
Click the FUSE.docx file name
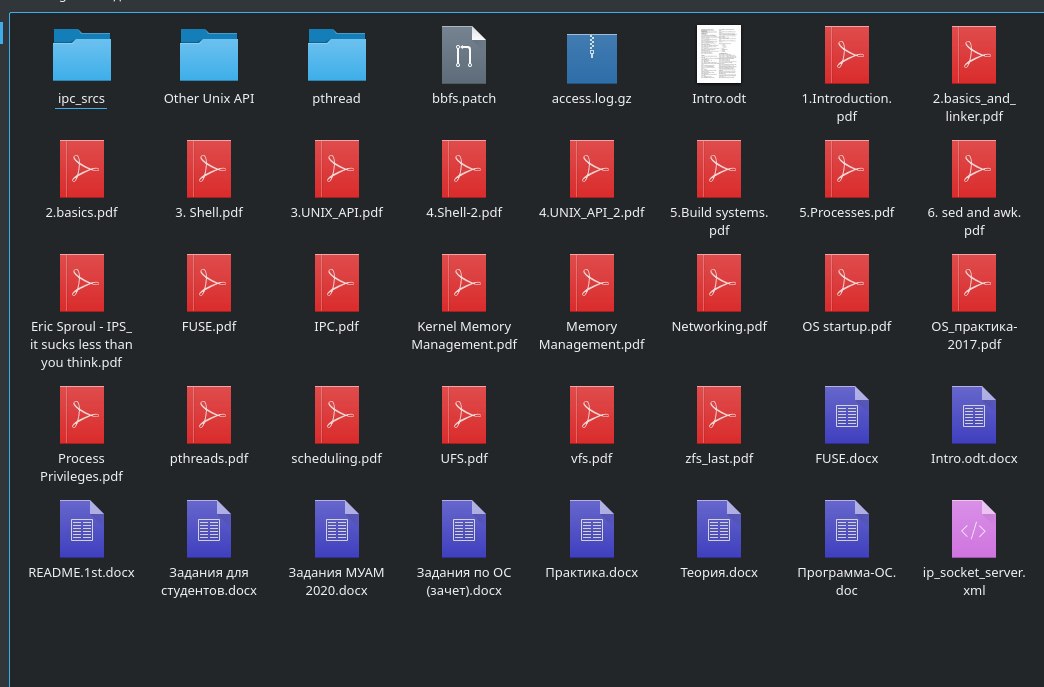point(846,458)
